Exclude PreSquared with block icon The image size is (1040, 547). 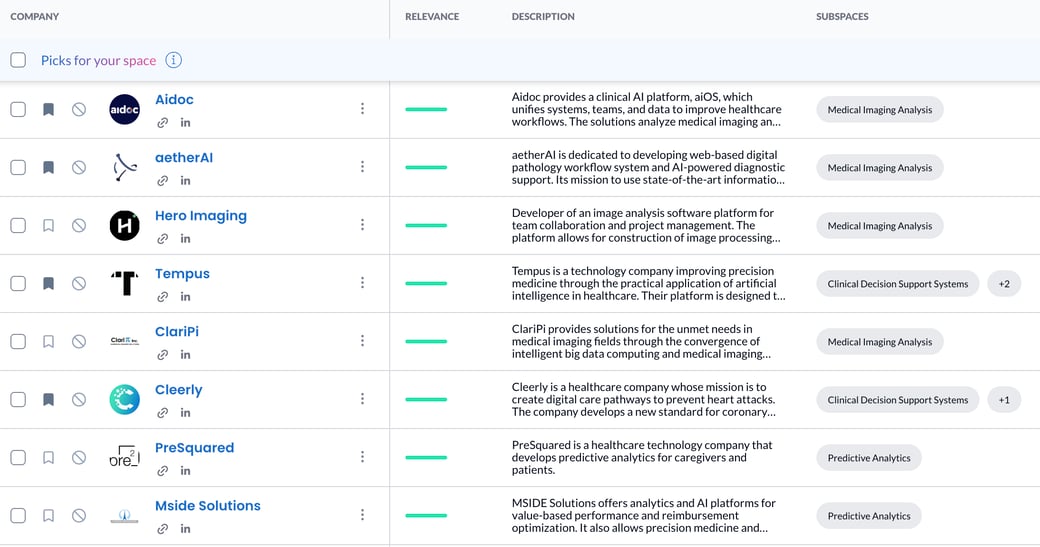pos(79,457)
